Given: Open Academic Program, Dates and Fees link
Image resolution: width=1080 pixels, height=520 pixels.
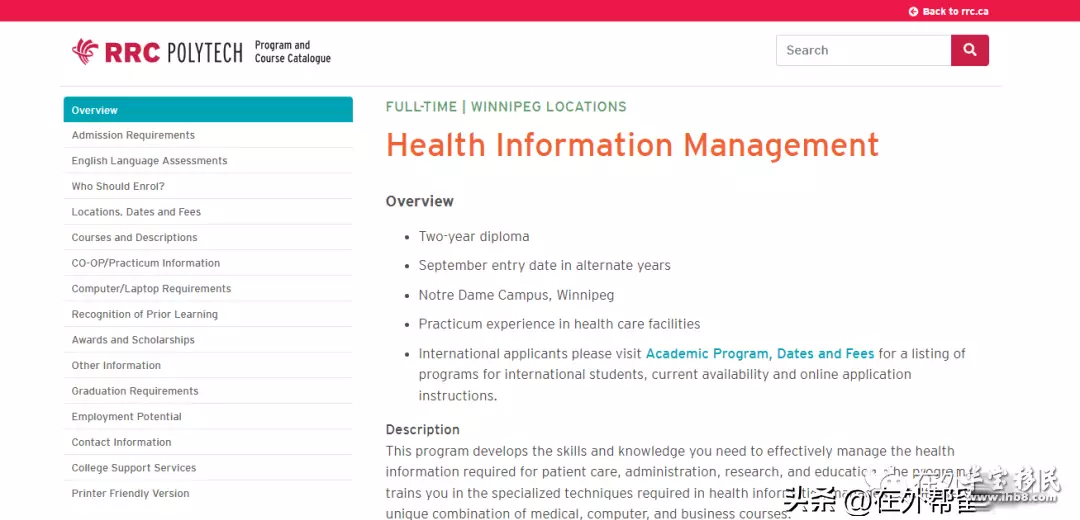Looking at the screenshot, I should tap(759, 353).
